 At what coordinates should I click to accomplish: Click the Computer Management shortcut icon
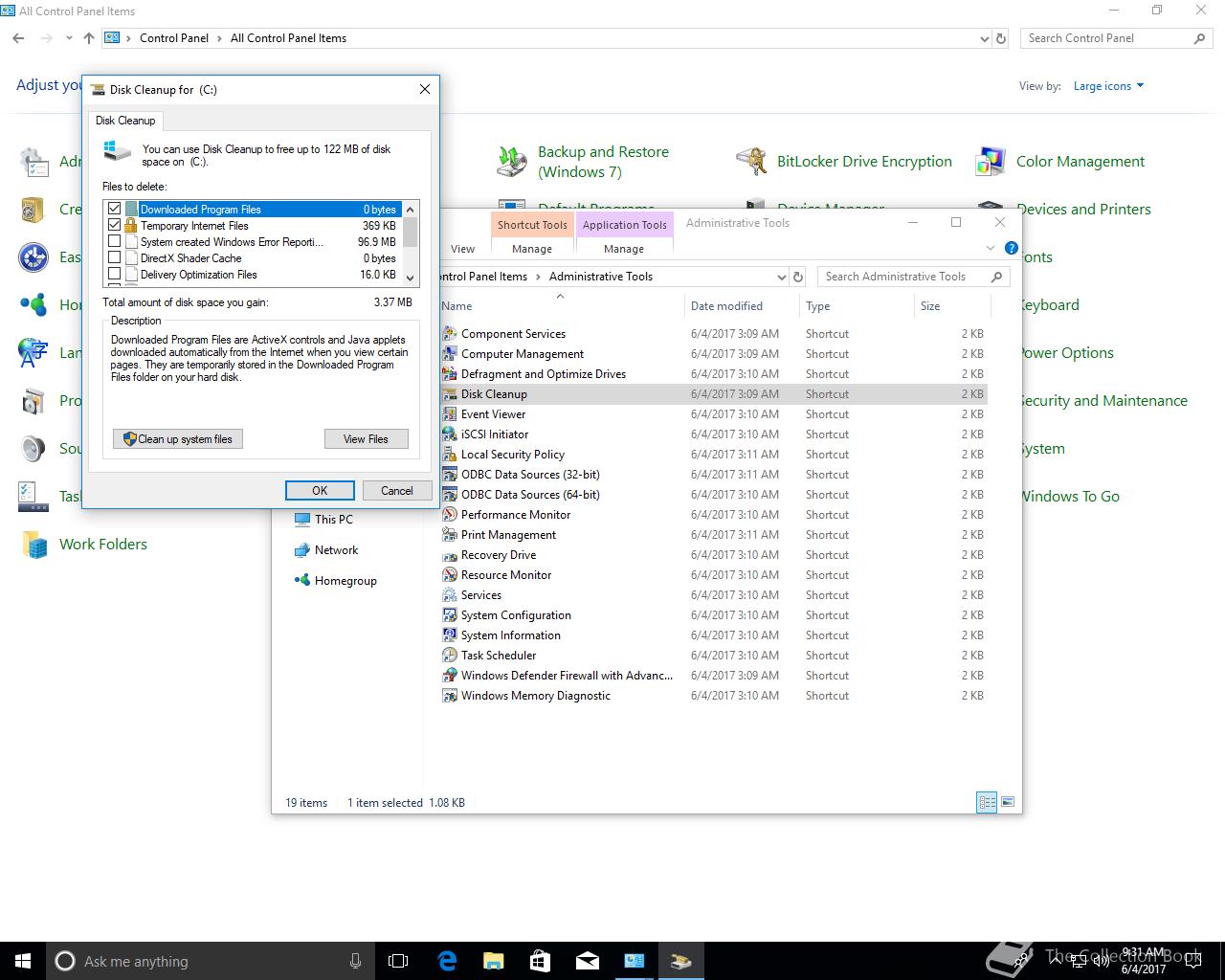450,354
